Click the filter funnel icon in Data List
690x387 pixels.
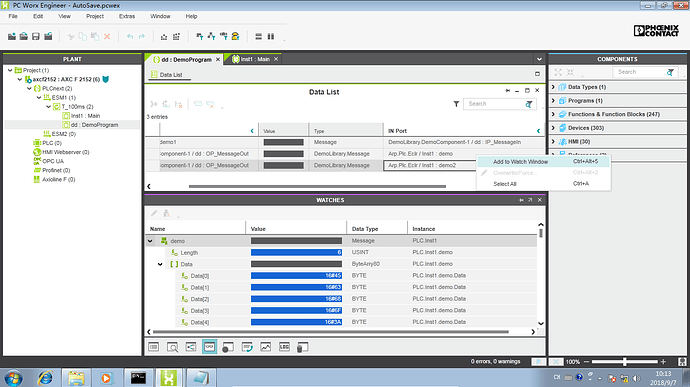pos(456,104)
